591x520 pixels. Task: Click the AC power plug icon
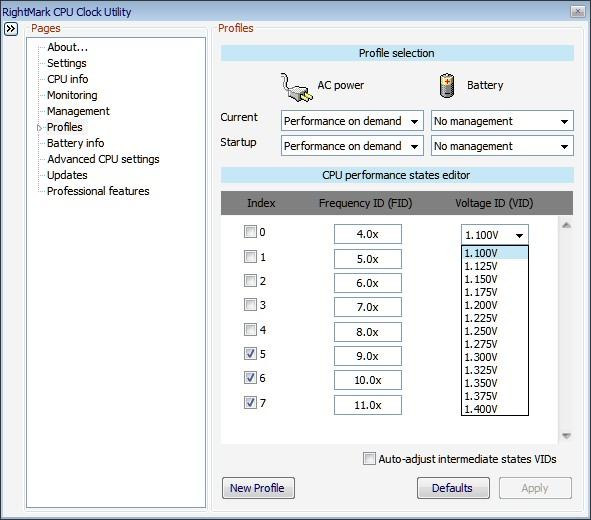coord(296,87)
